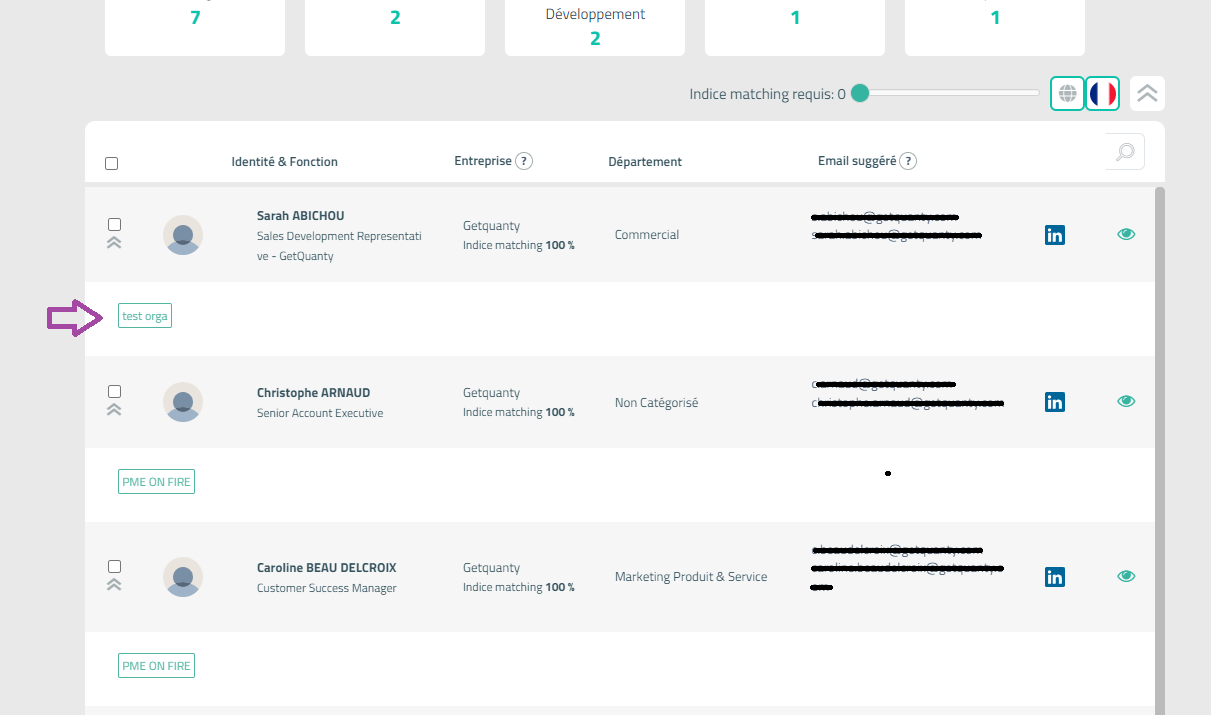Open Caroline Beau Delcroix's LinkedIn icon
1211x715 pixels.
click(x=1054, y=577)
